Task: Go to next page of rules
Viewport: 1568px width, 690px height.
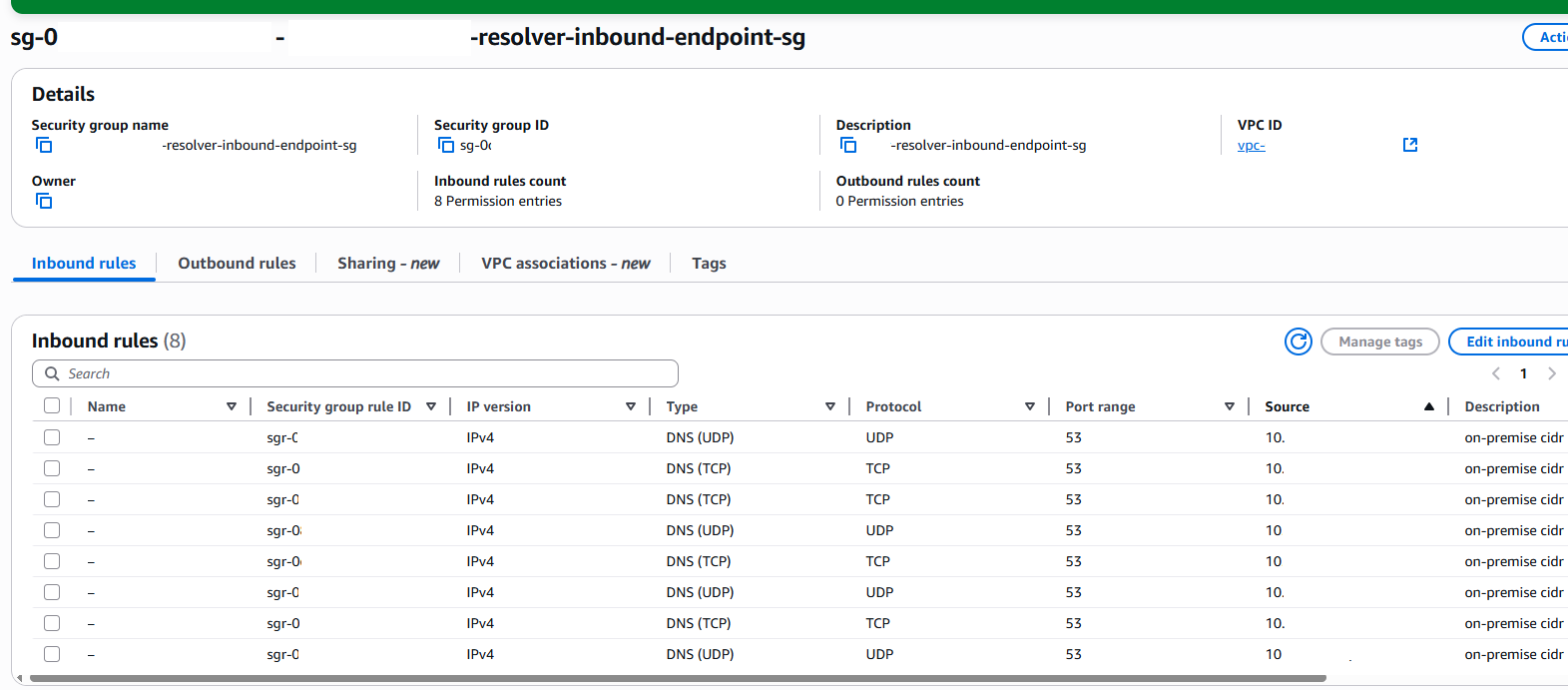Action: pos(1551,373)
